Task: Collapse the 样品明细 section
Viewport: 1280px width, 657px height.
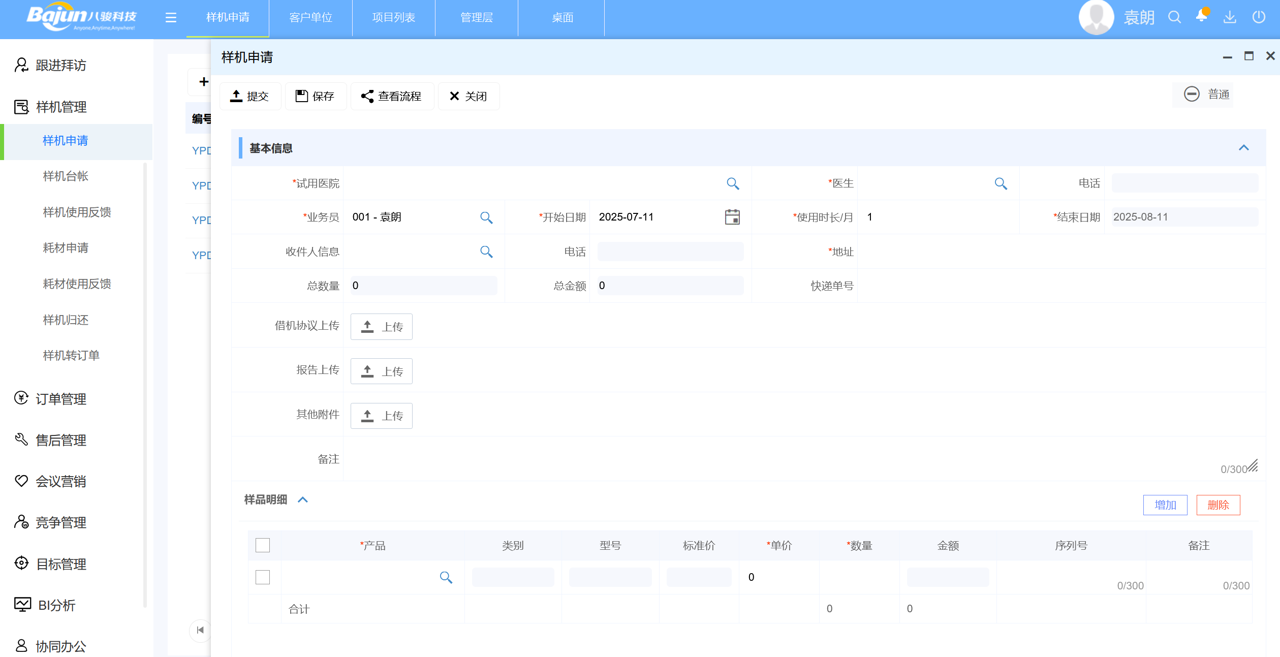Action: pyautogui.click(x=303, y=500)
